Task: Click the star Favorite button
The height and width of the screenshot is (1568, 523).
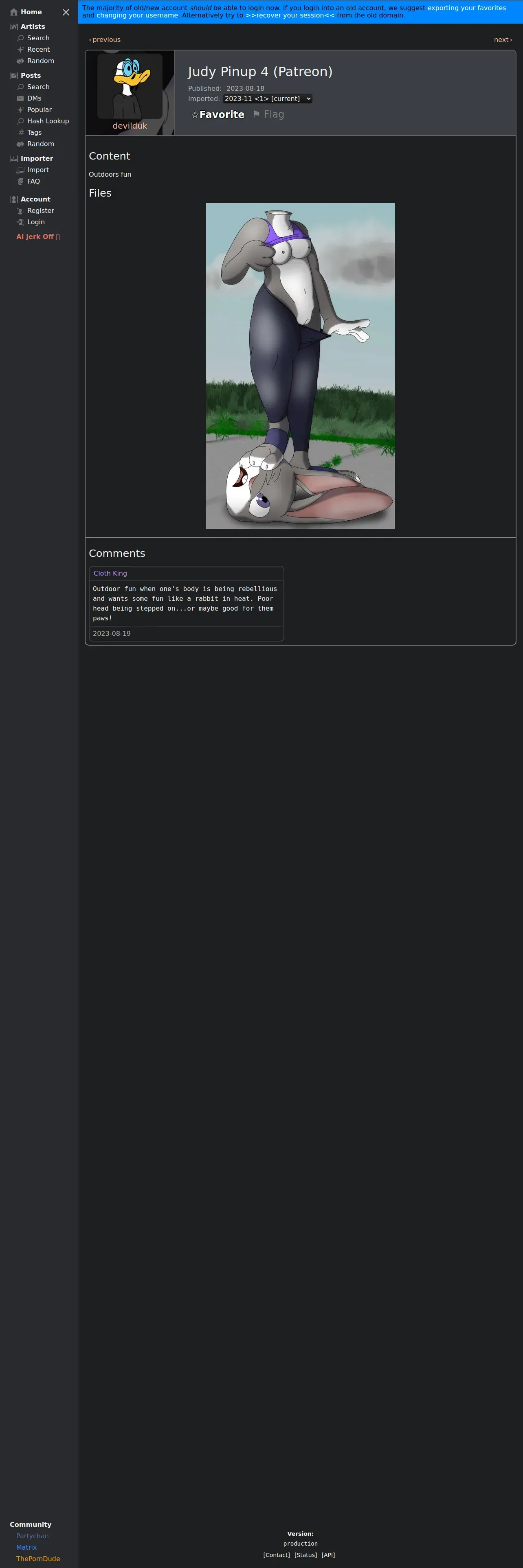Action: (218, 114)
